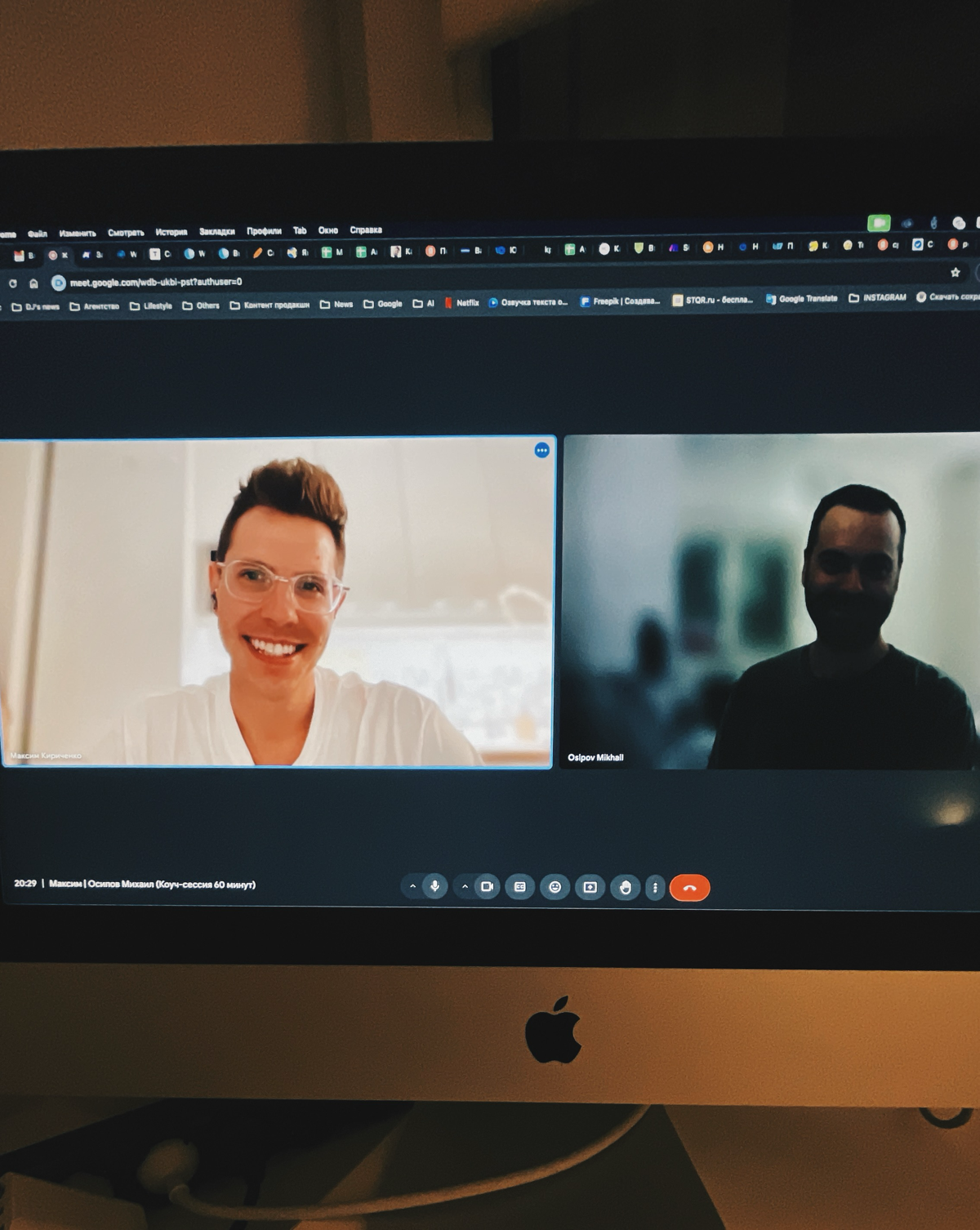Bookmark page with star icon
Viewport: 980px width, 1230px height.
coord(955,272)
